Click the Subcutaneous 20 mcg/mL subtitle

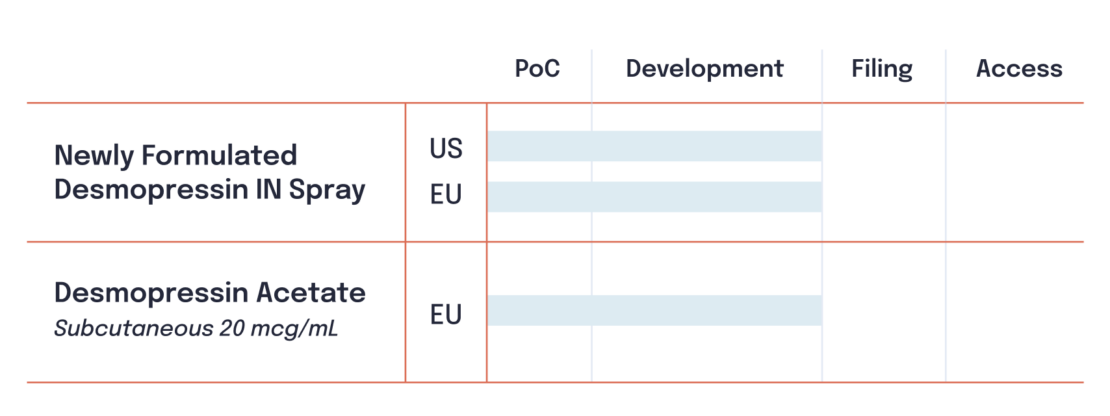coord(196,329)
